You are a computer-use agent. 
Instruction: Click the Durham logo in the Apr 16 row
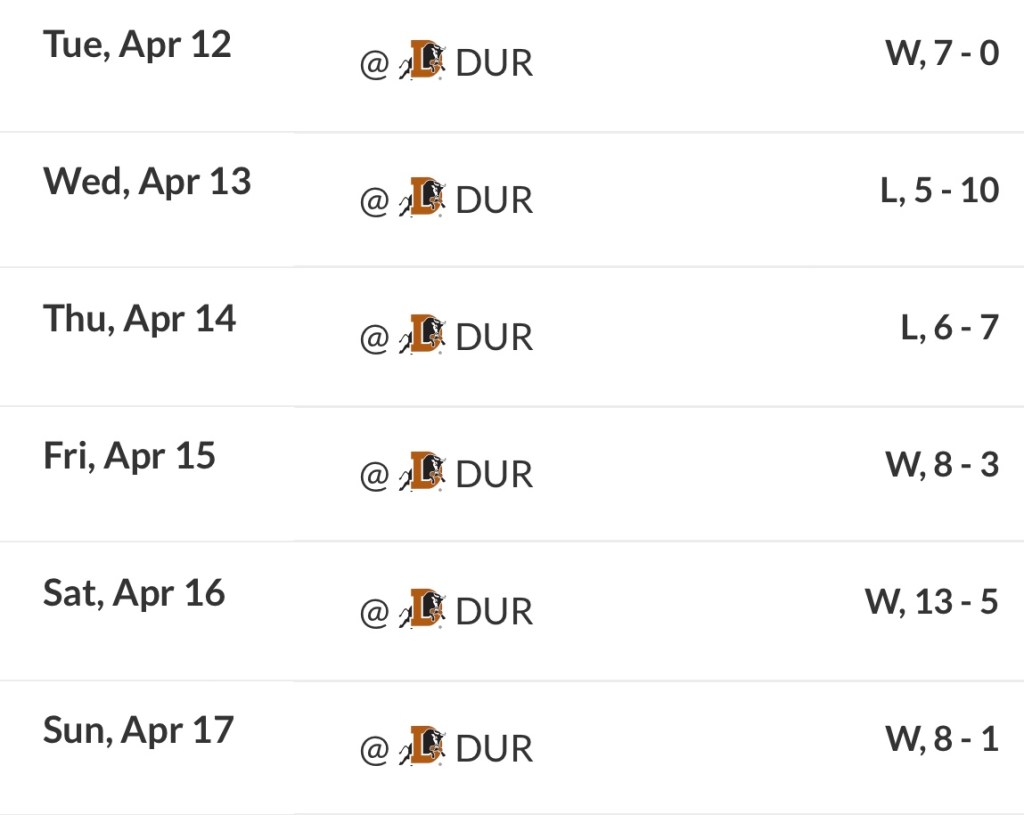pyautogui.click(x=423, y=610)
